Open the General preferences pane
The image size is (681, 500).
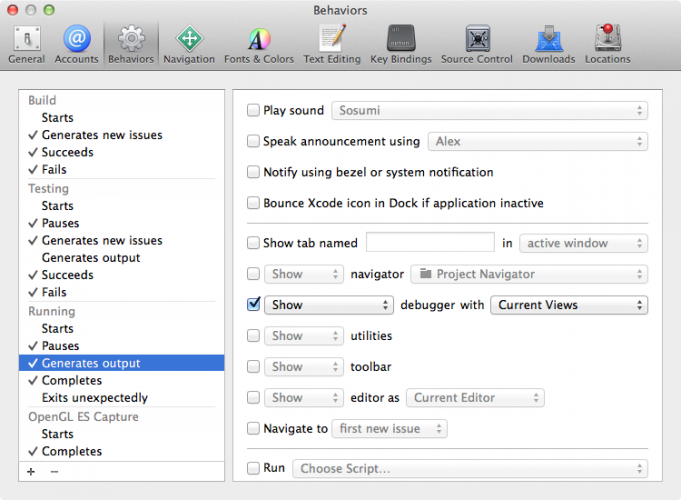click(26, 44)
